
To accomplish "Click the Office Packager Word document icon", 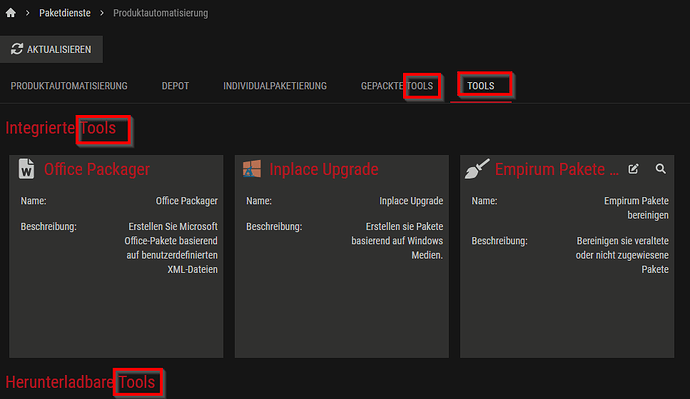I will click(26, 169).
